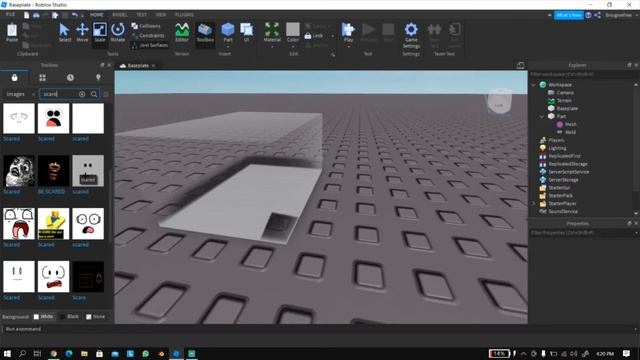The width and height of the screenshot is (640, 360).
Task: Toggle the Collisions option
Action: pyautogui.click(x=146, y=26)
